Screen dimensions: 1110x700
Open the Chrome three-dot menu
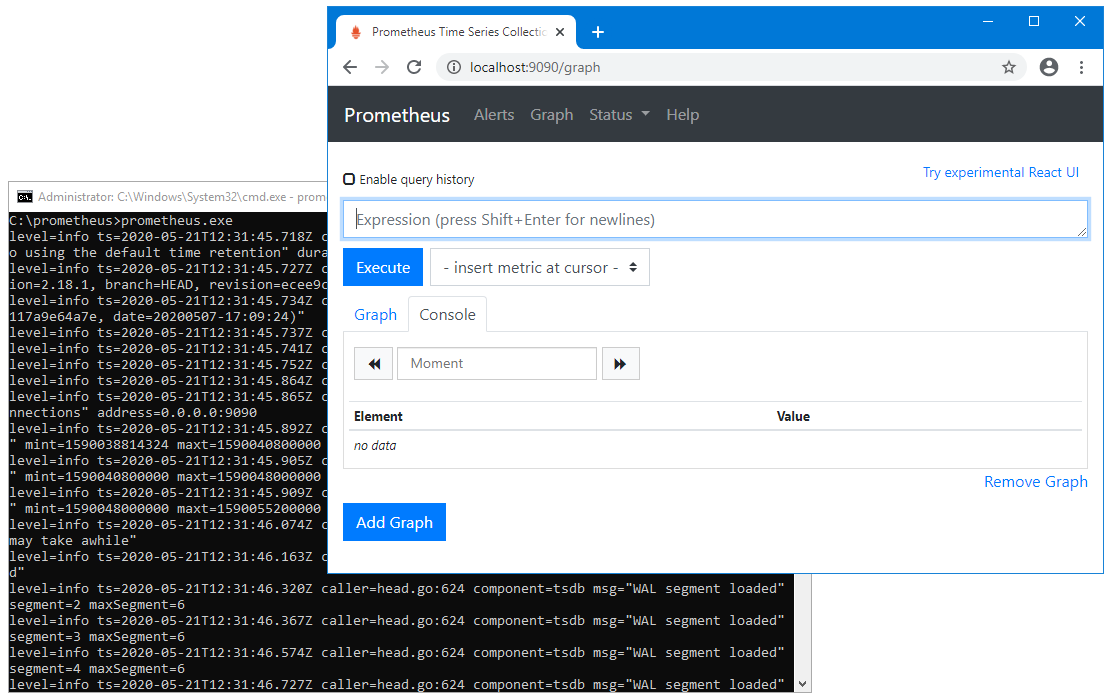1082,67
